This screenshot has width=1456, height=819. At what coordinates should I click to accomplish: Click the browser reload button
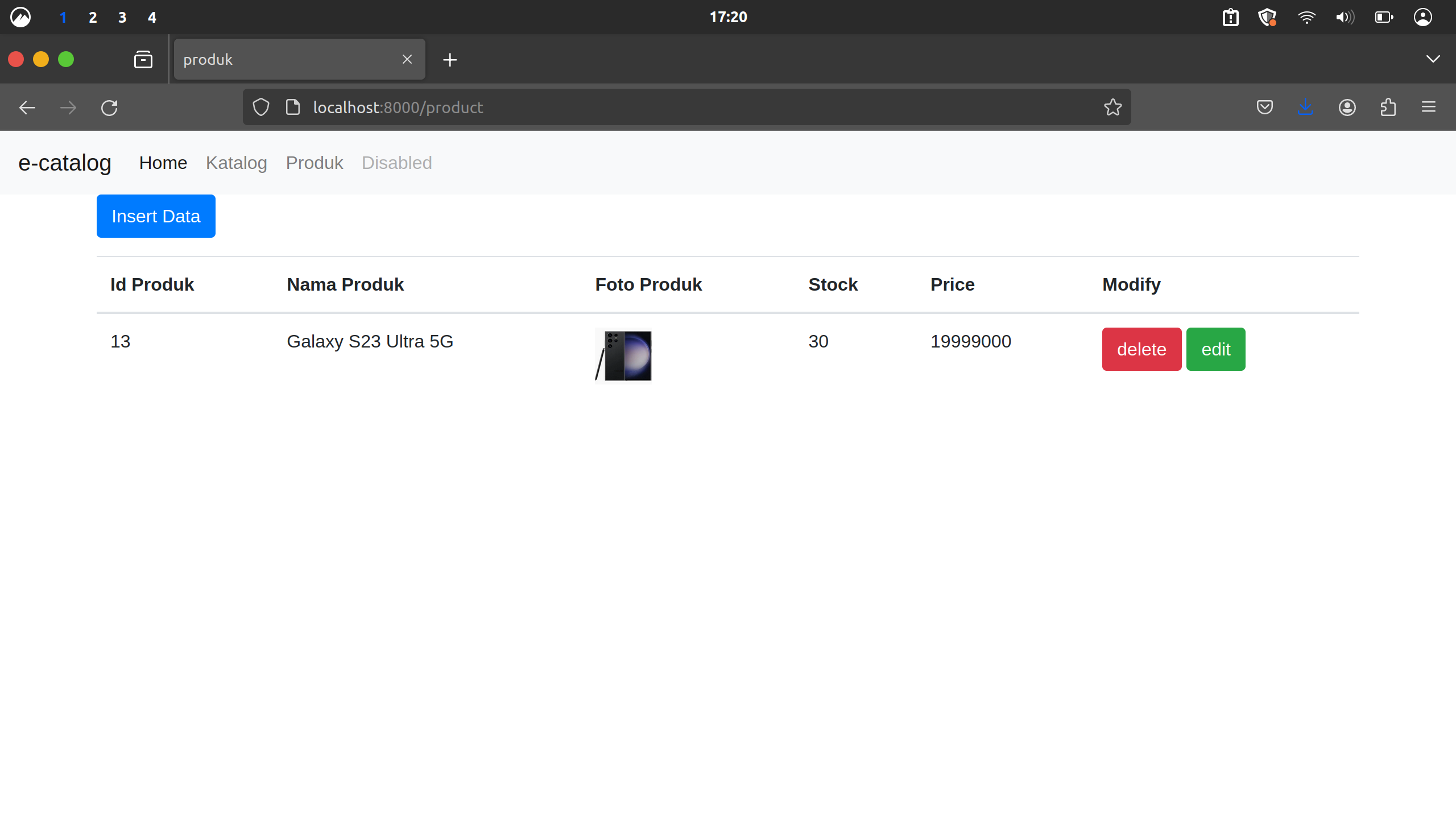[x=109, y=107]
